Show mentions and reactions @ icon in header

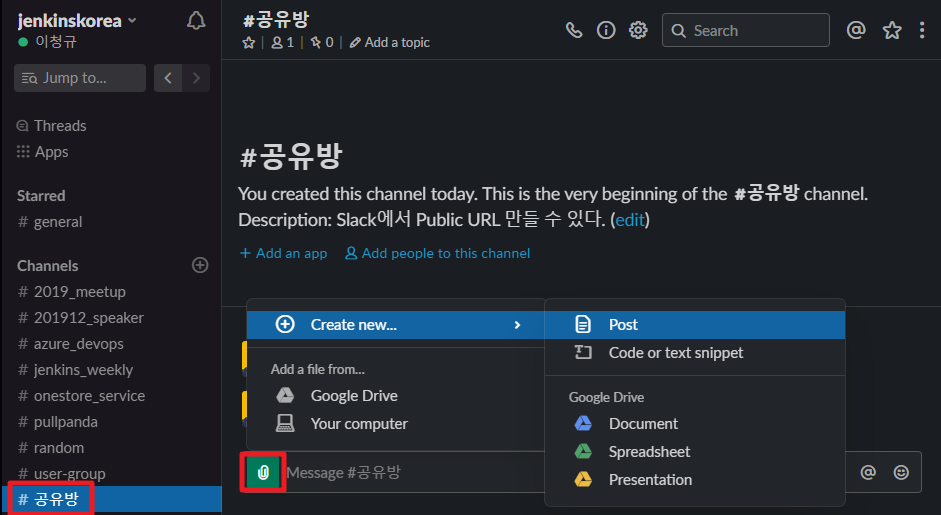[856, 30]
